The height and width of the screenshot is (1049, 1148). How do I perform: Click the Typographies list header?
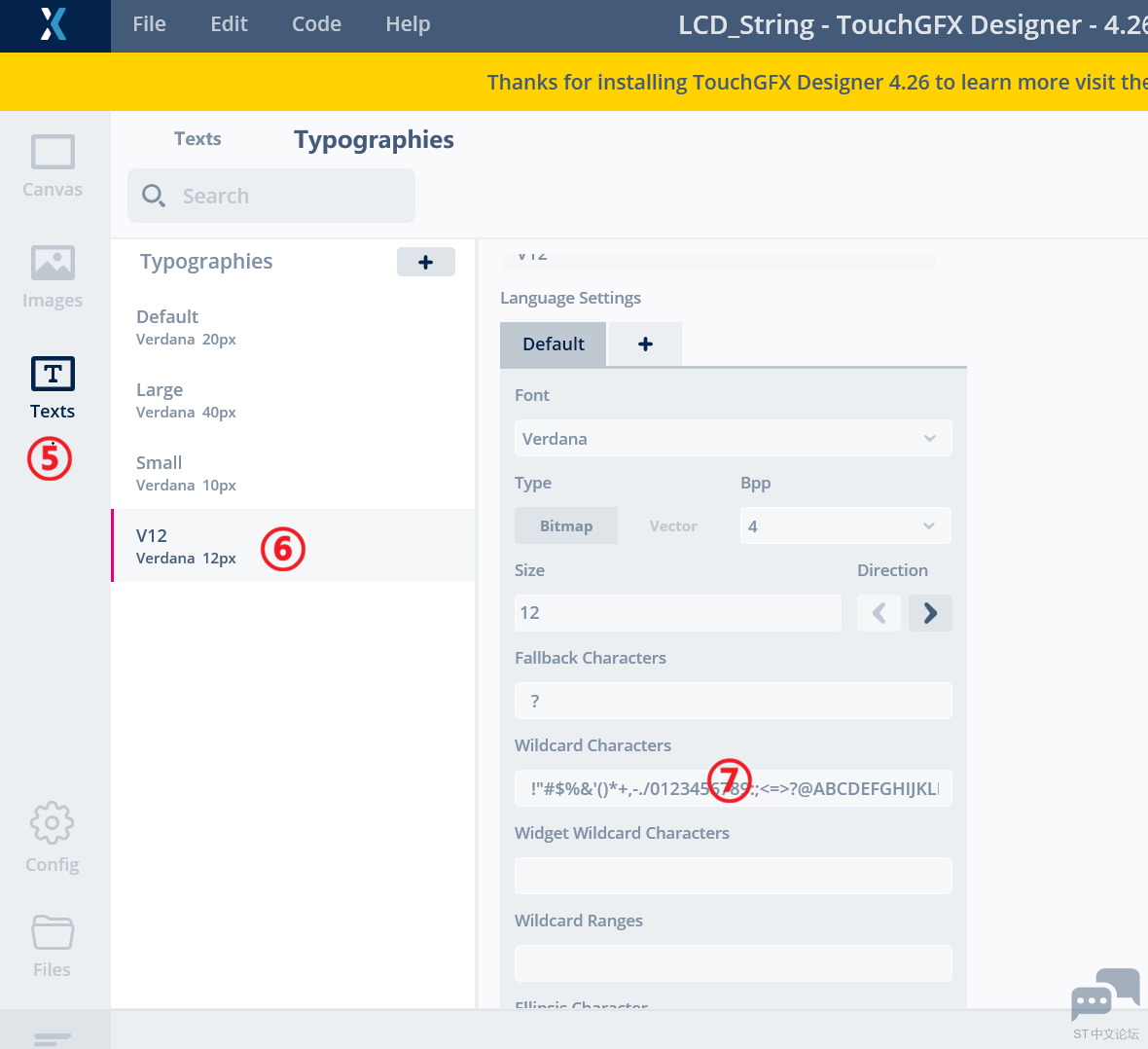(x=206, y=262)
